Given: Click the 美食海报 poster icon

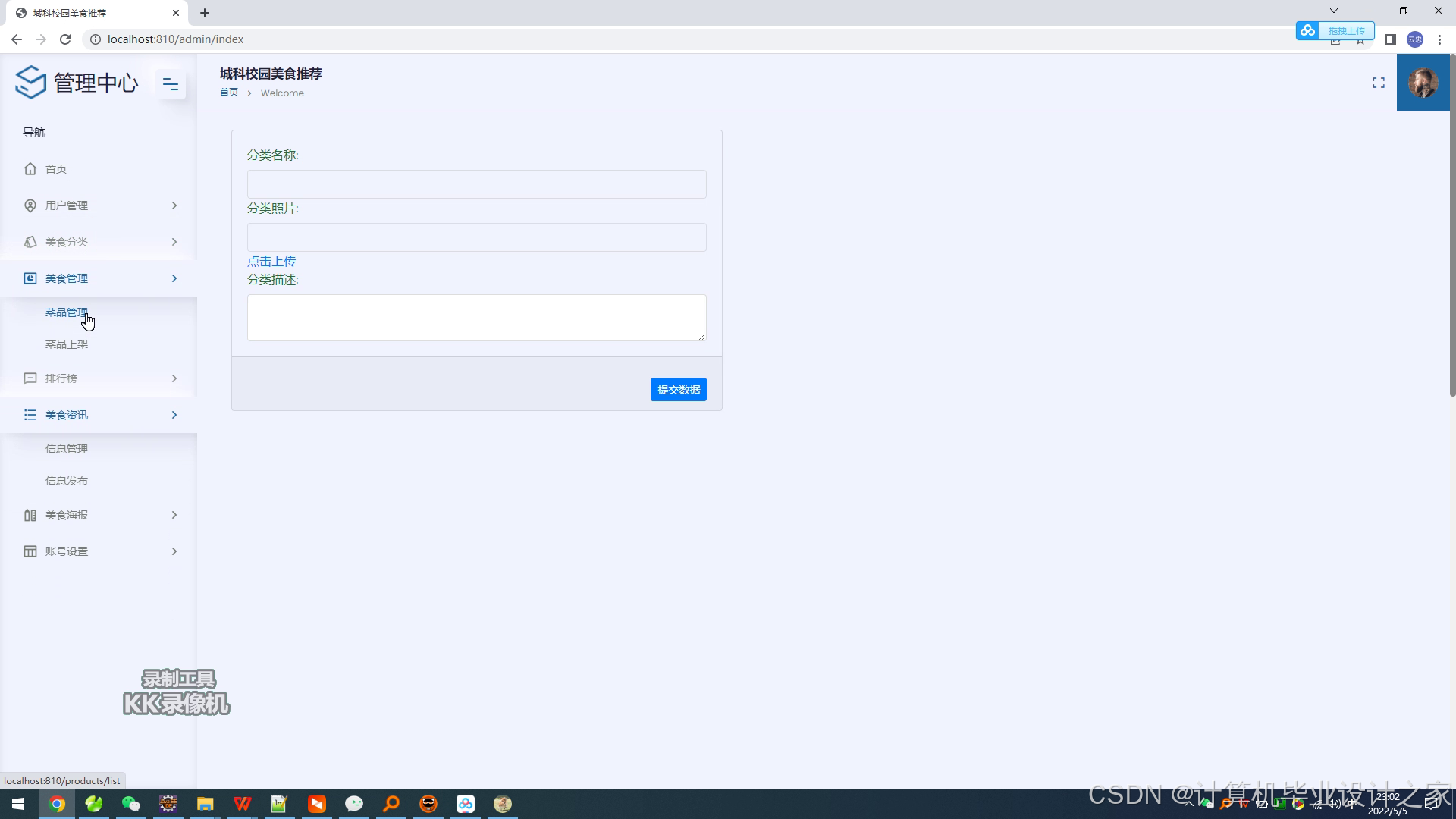Looking at the screenshot, I should (30, 515).
